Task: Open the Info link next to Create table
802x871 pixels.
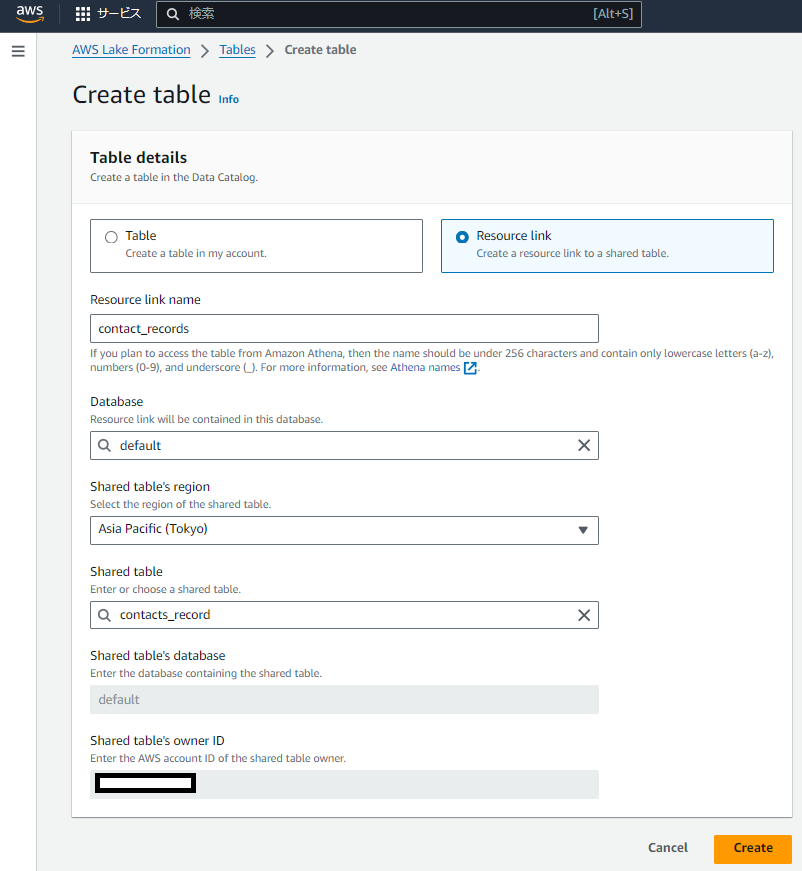Action: (x=228, y=99)
